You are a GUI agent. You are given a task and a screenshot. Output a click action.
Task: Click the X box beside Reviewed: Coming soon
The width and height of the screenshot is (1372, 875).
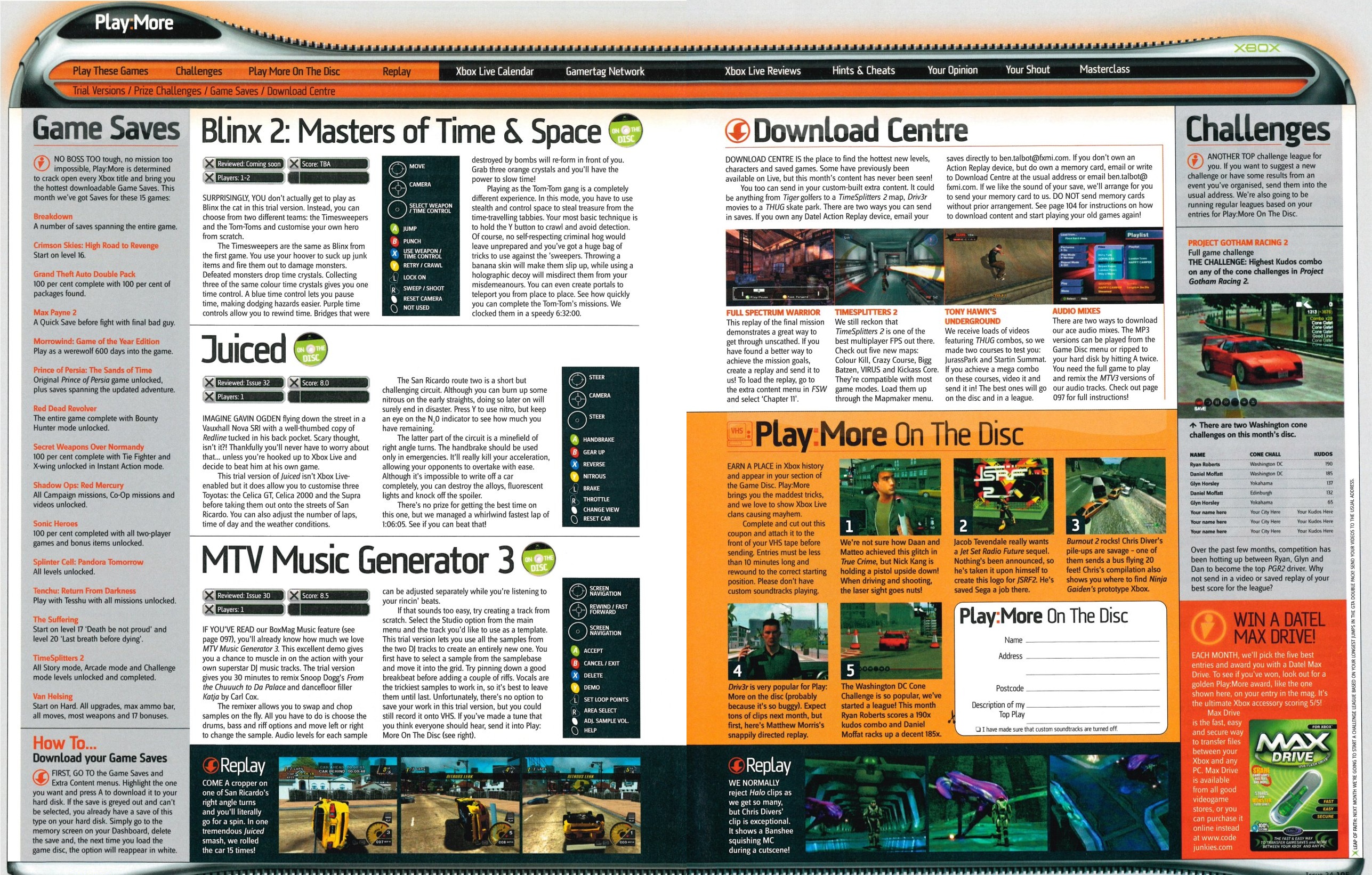tap(209, 164)
